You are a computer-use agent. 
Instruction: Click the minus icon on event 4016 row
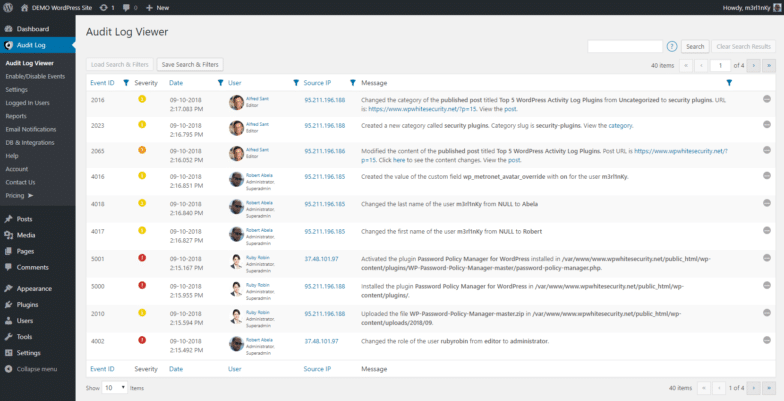(766, 175)
